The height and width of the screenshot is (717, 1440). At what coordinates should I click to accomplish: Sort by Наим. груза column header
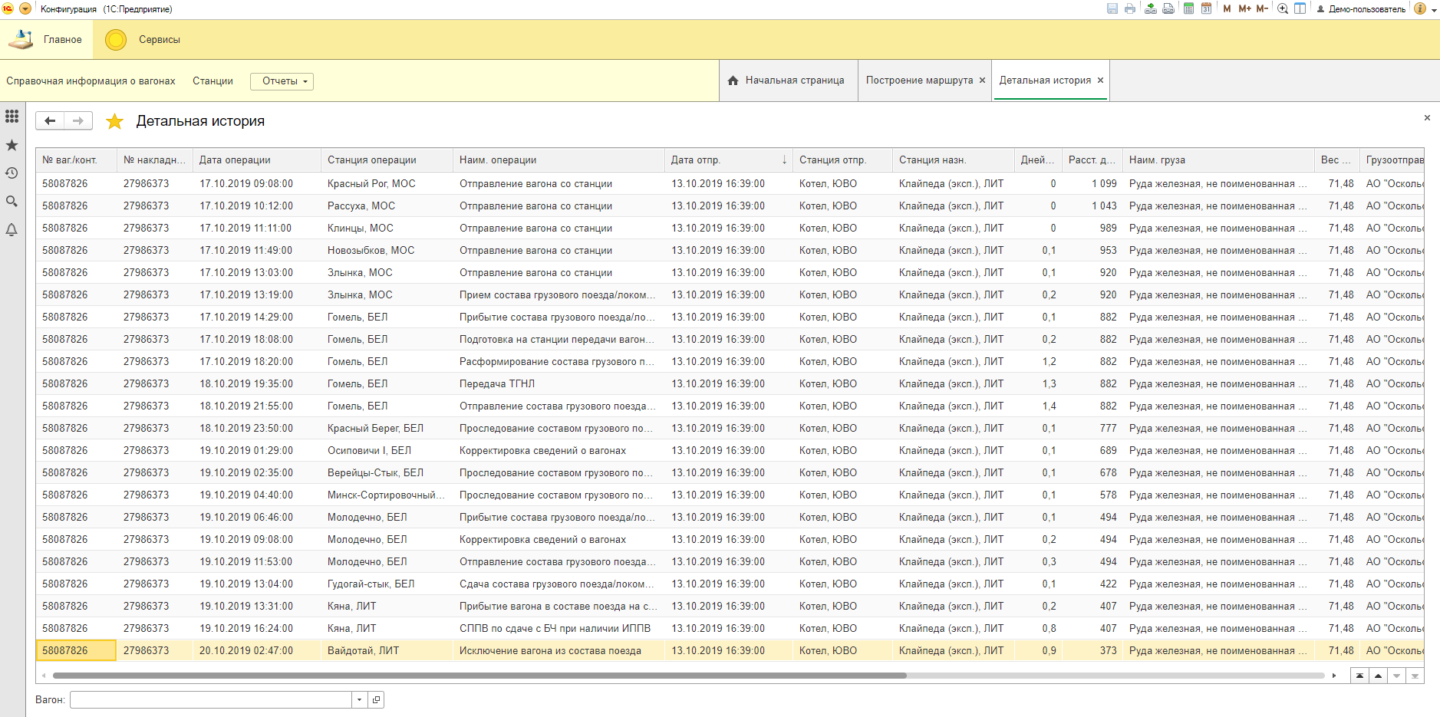point(1219,160)
